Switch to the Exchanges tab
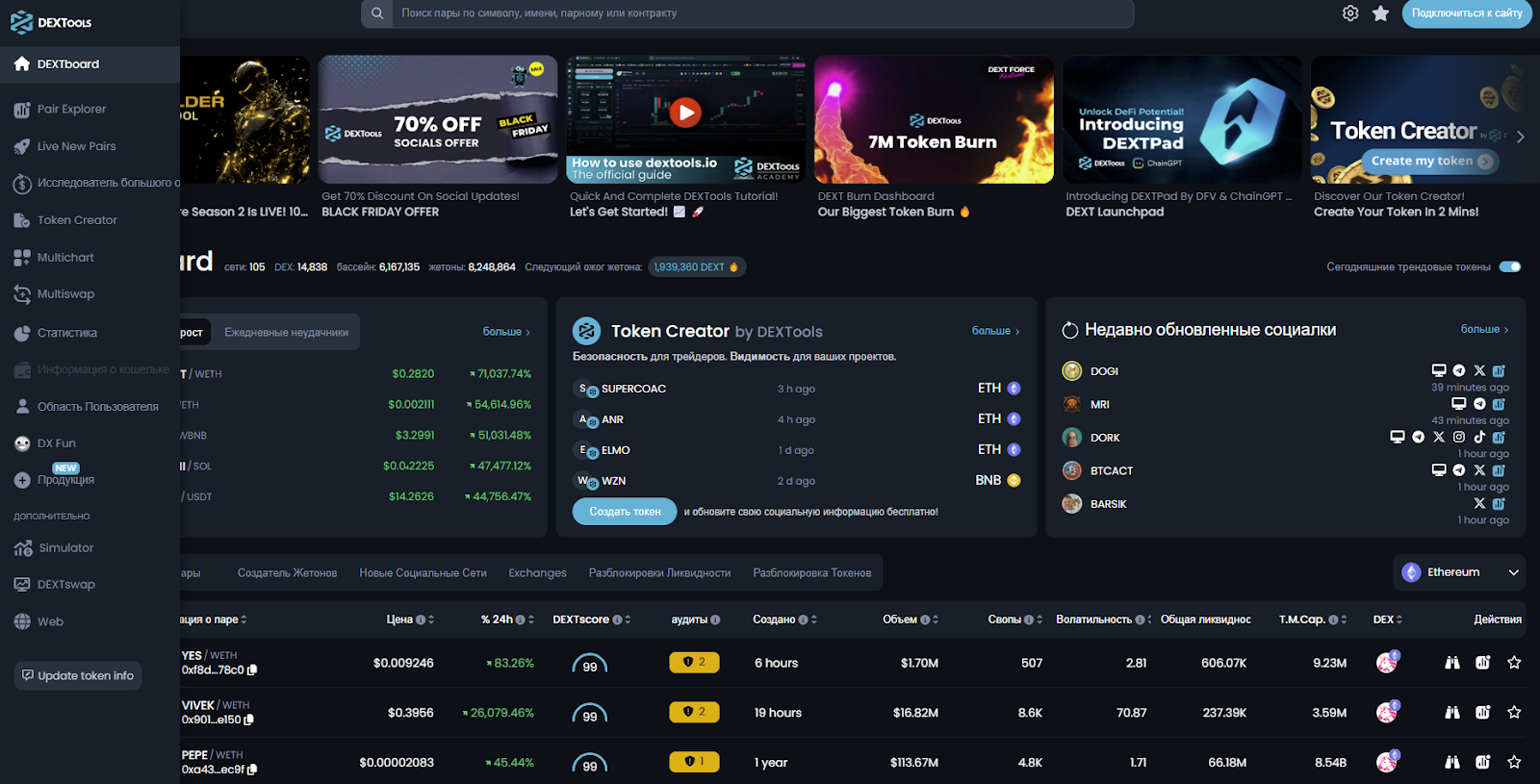Screen dimensions: 1540x784 click(x=538, y=573)
